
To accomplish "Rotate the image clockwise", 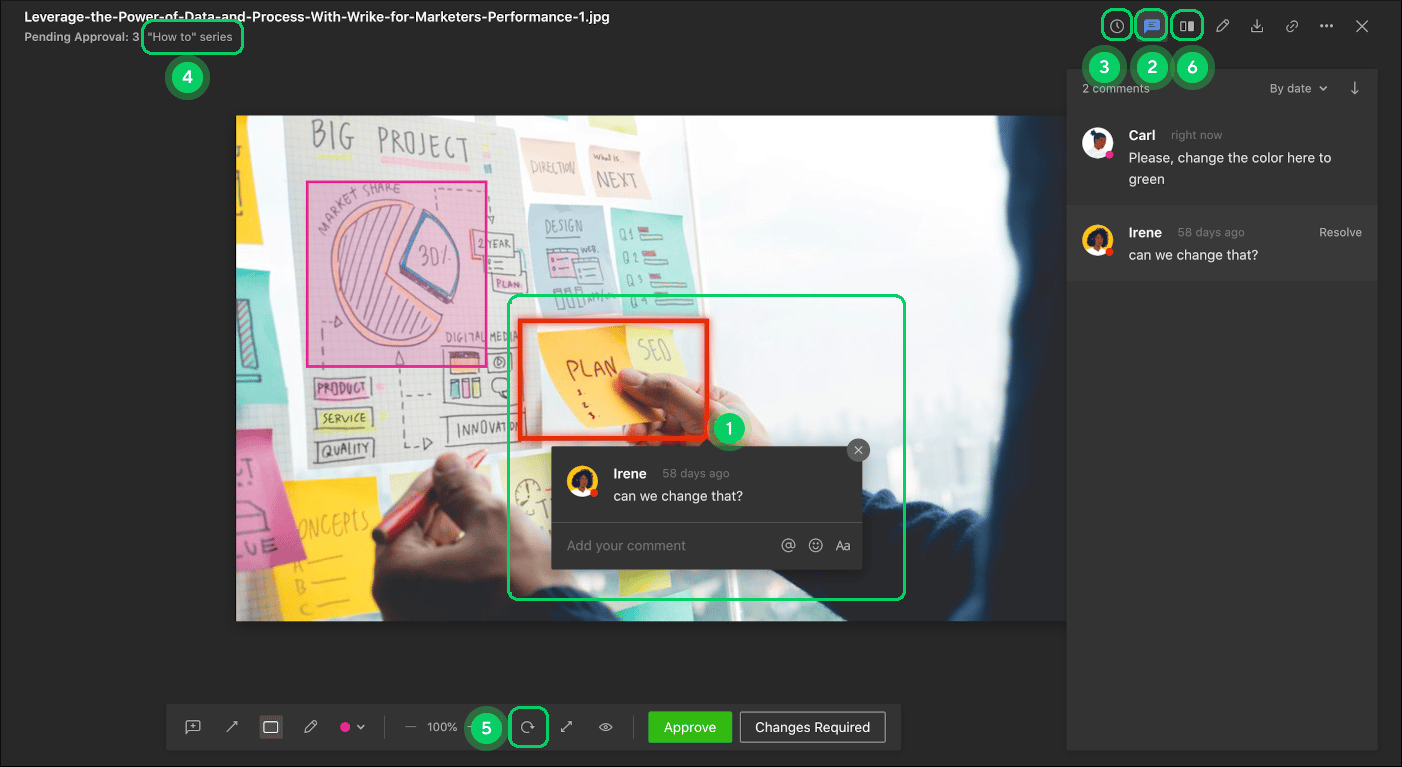I will coord(529,727).
